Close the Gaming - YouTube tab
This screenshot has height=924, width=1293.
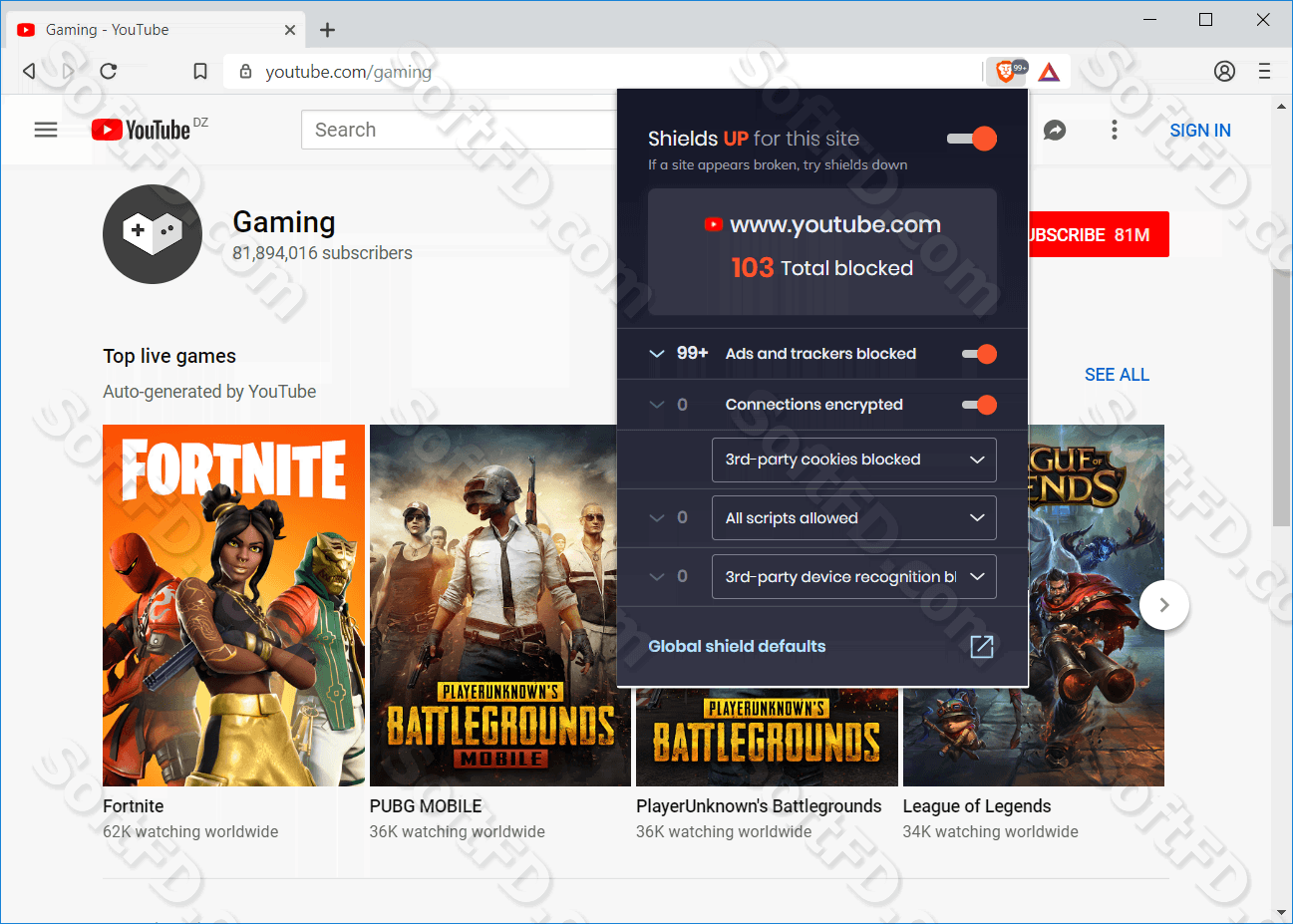tap(290, 30)
